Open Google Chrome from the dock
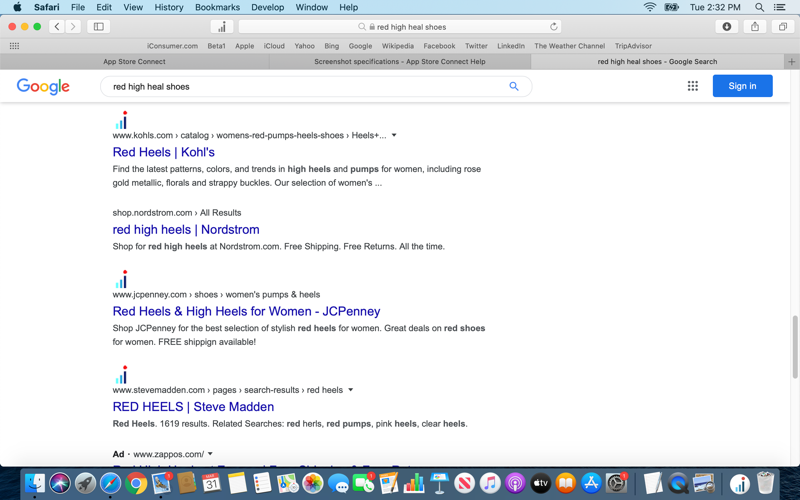Image resolution: width=800 pixels, height=500 pixels. [136, 483]
